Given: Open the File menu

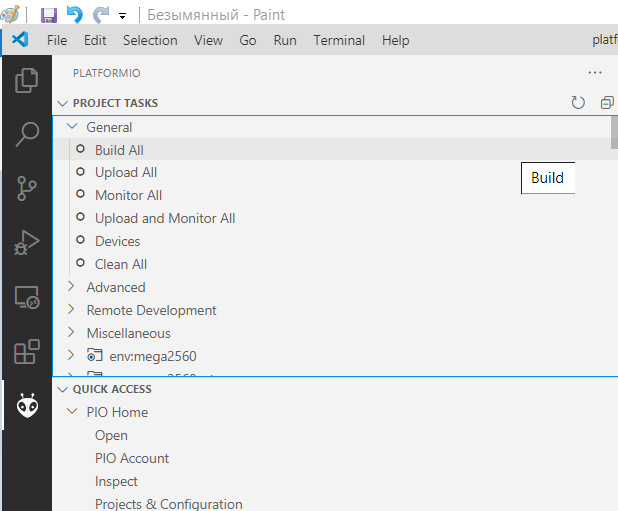Looking at the screenshot, I should pos(57,40).
